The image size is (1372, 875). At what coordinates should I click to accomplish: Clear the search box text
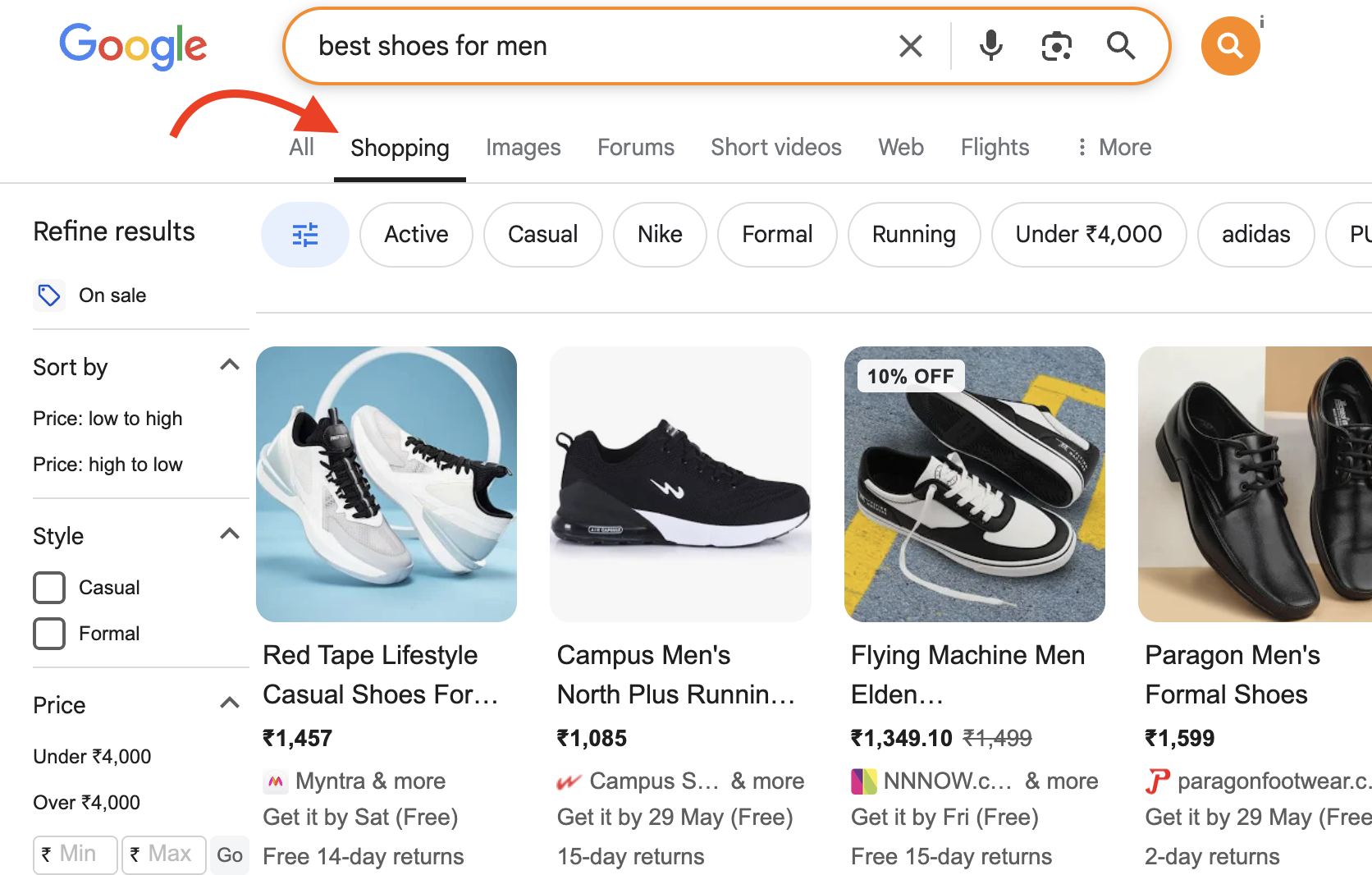(x=911, y=46)
